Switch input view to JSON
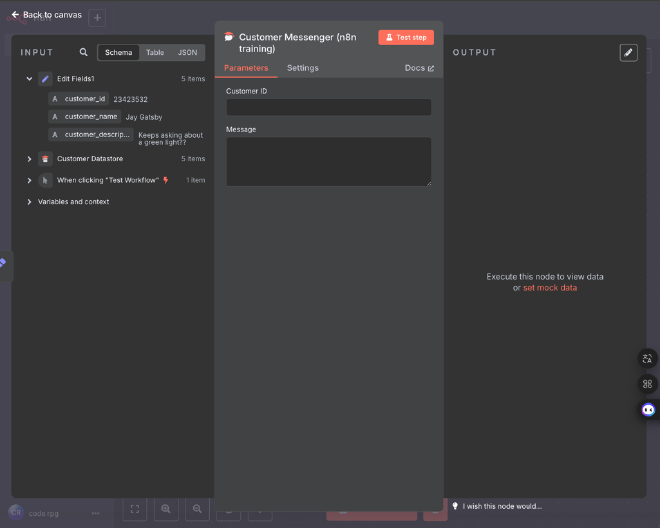Image resolution: width=660 pixels, height=528 pixels. coord(187,52)
